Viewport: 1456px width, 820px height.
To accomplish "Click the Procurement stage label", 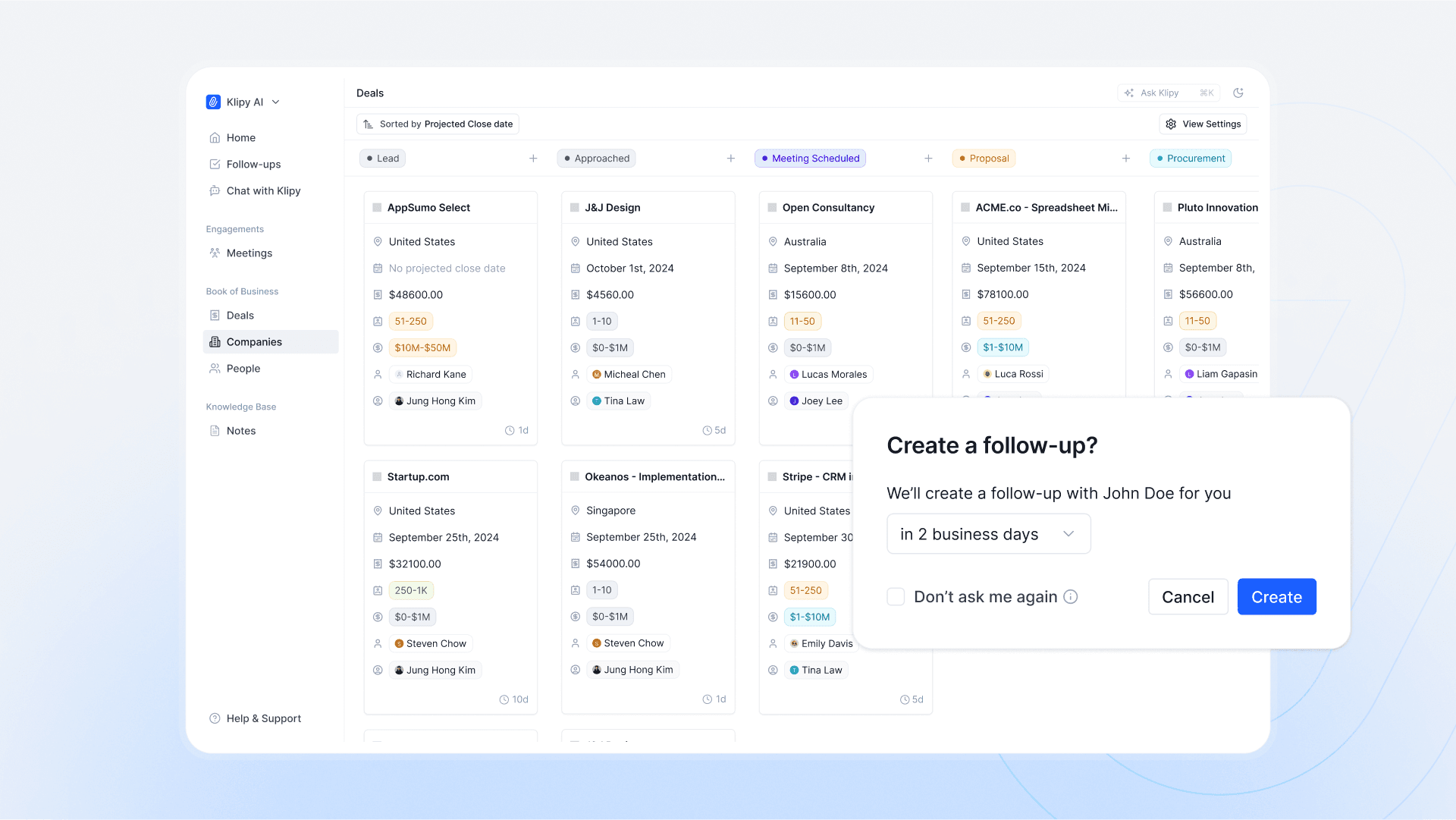I will coord(1191,159).
